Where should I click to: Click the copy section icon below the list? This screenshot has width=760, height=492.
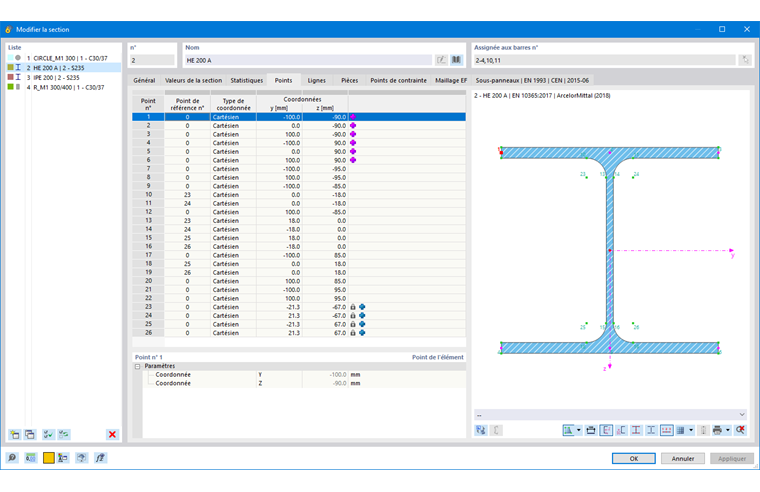(30, 434)
